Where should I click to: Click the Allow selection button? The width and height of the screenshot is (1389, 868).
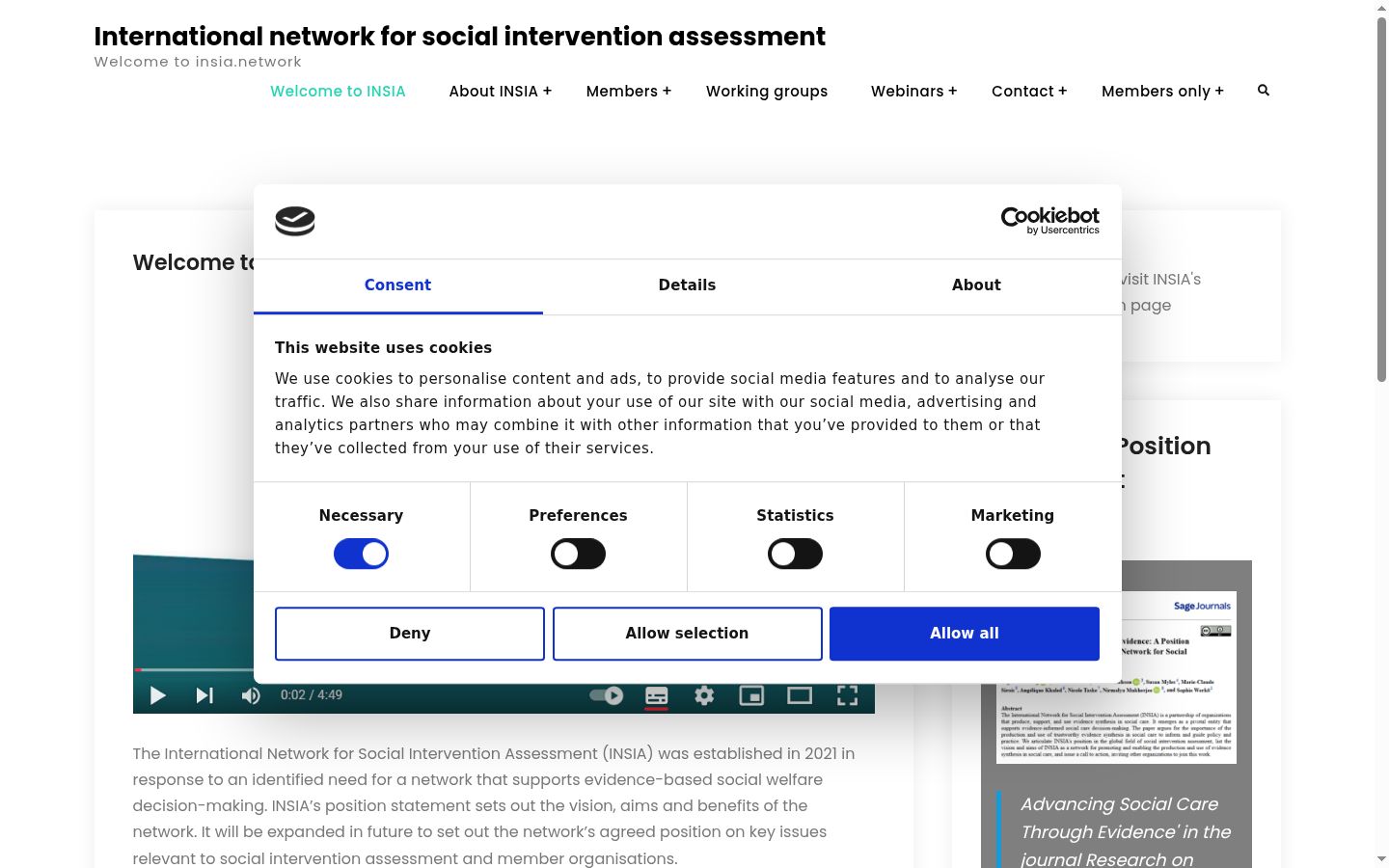tap(687, 634)
